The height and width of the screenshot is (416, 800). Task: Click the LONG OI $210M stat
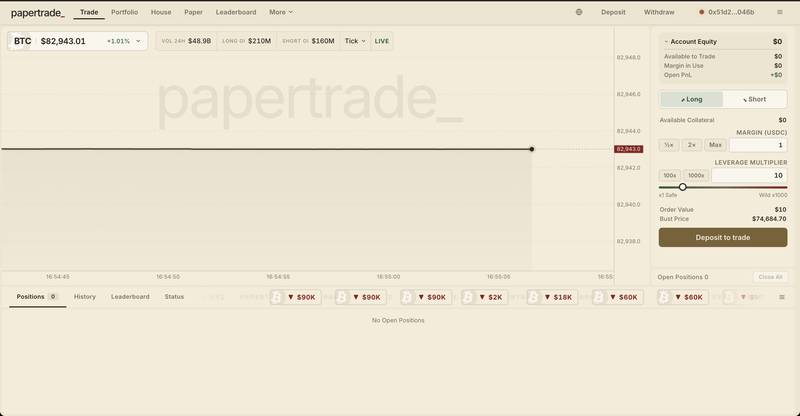click(246, 41)
